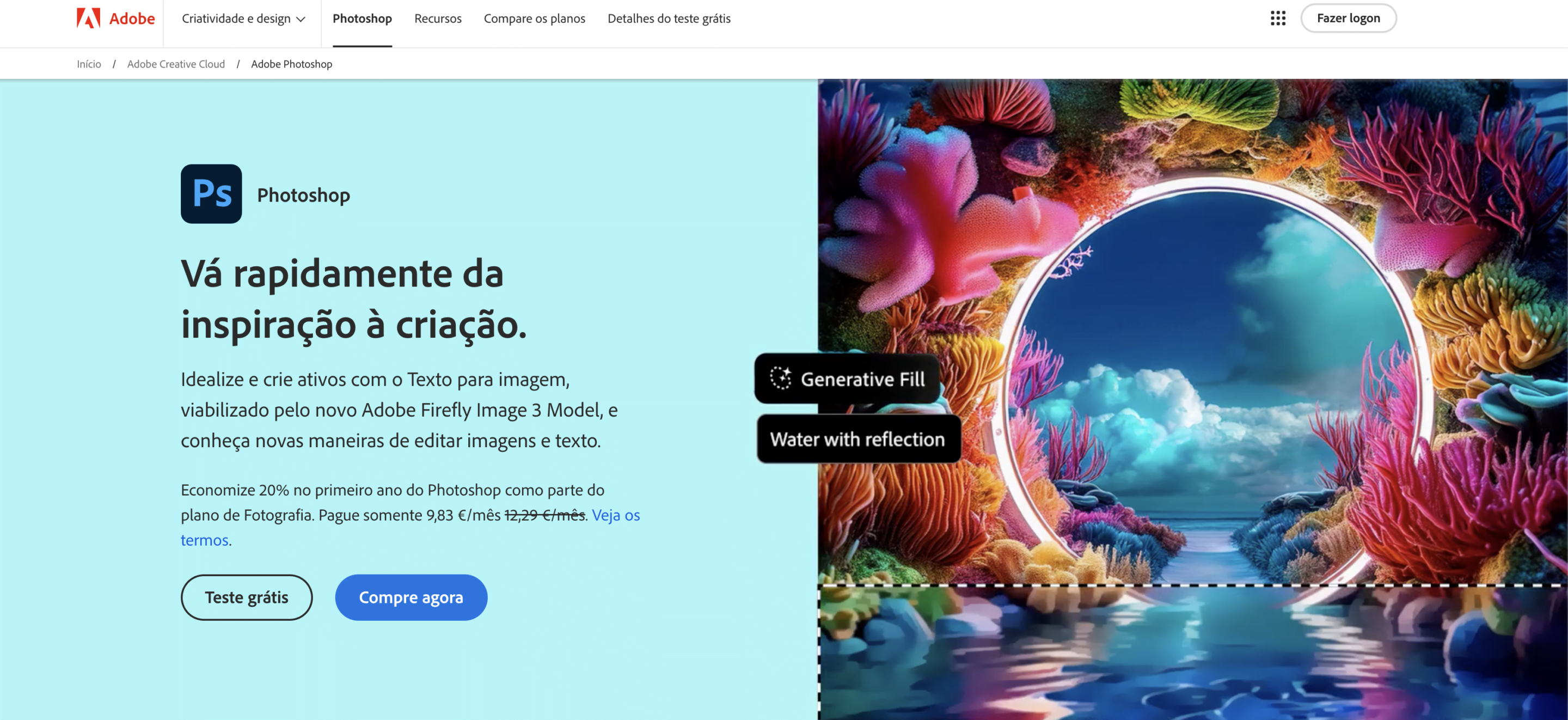Image resolution: width=1568 pixels, height=720 pixels.
Task: Click the Photoshop Ps app icon
Action: click(x=211, y=194)
